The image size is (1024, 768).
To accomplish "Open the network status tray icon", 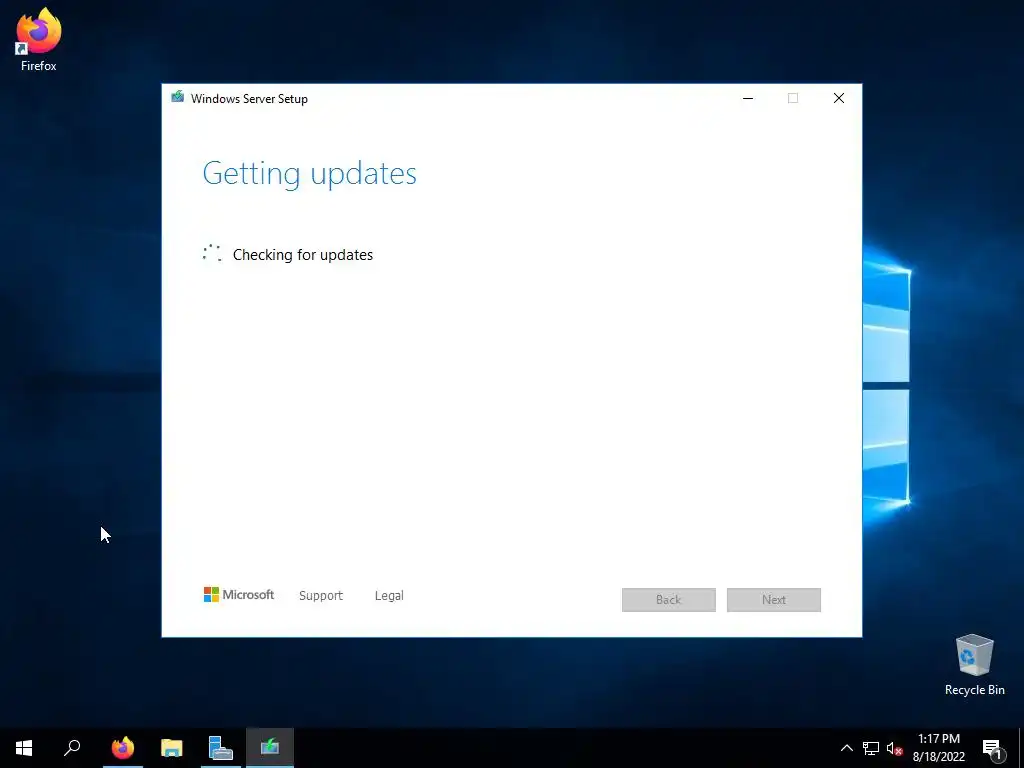I will [871, 748].
